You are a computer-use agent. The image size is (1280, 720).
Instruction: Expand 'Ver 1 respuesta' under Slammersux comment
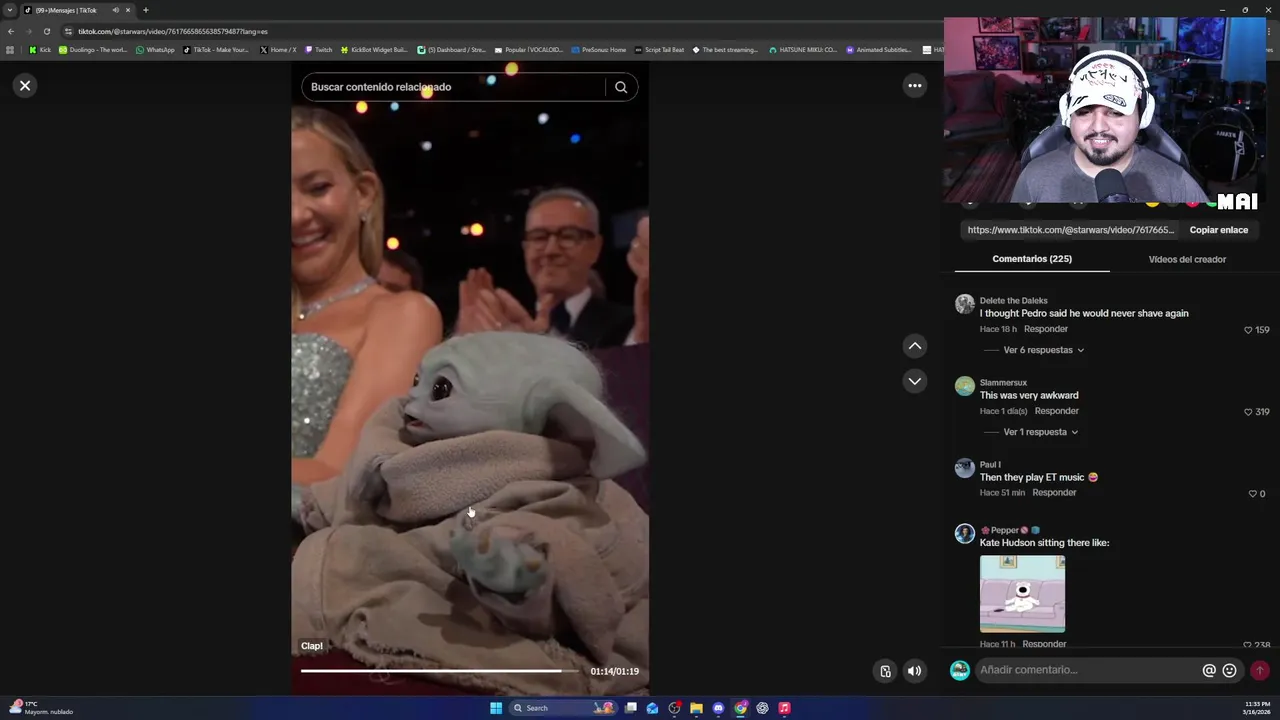pyautogui.click(x=1040, y=432)
